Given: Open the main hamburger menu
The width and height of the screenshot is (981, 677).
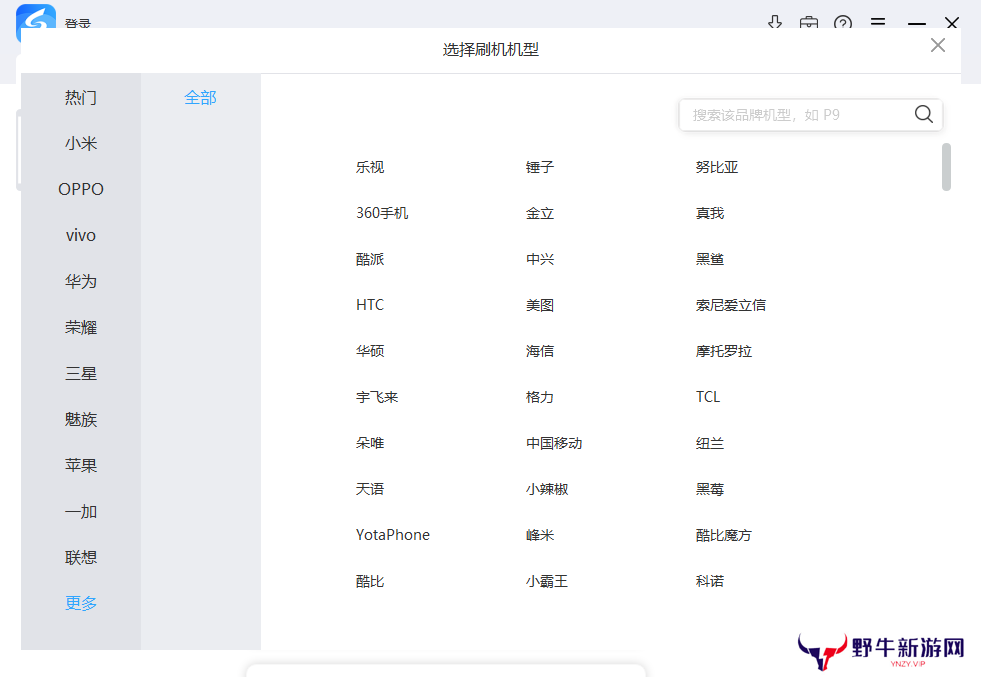Looking at the screenshot, I should (x=878, y=23).
